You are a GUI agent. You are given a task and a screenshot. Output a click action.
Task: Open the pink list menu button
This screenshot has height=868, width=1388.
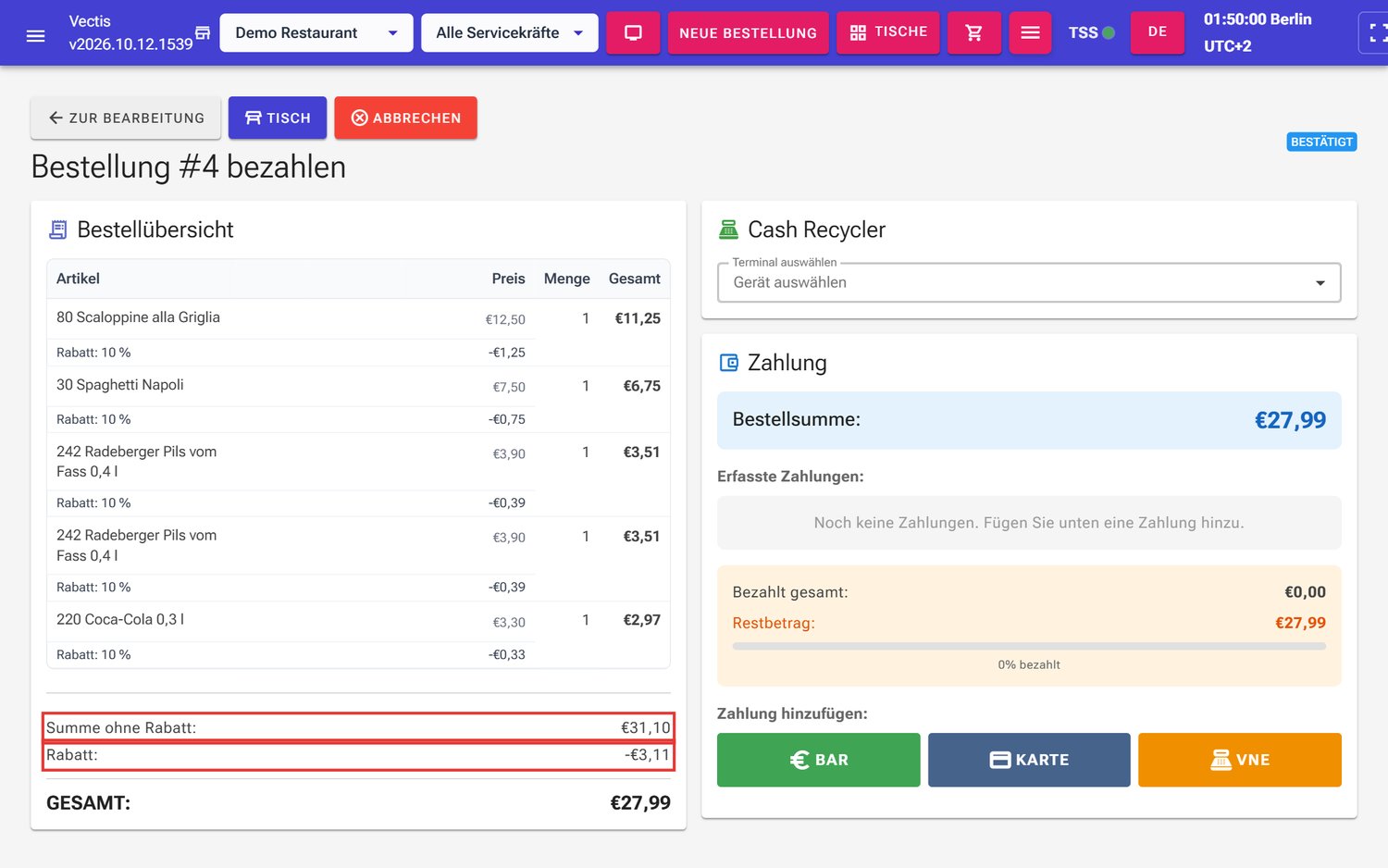point(1030,32)
